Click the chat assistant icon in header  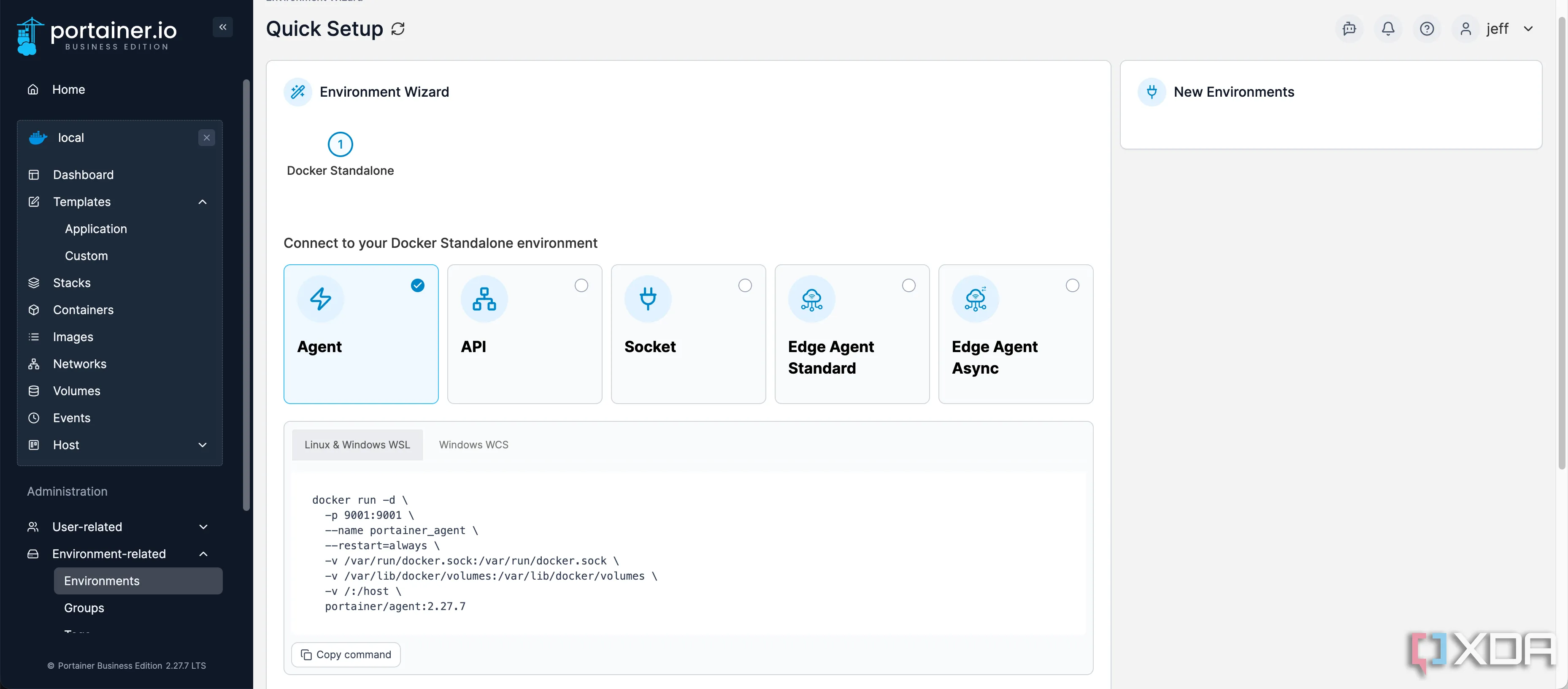(x=1349, y=29)
